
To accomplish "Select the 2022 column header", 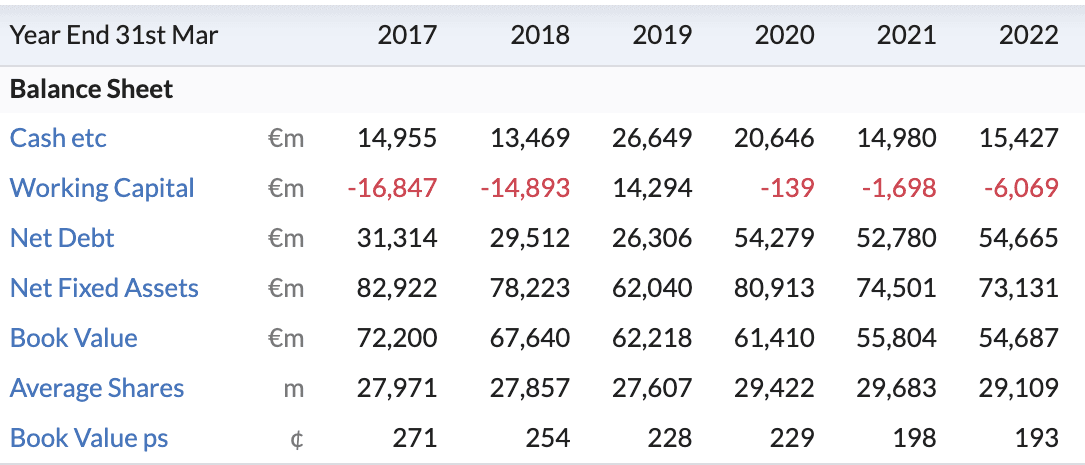I will point(1028,35).
